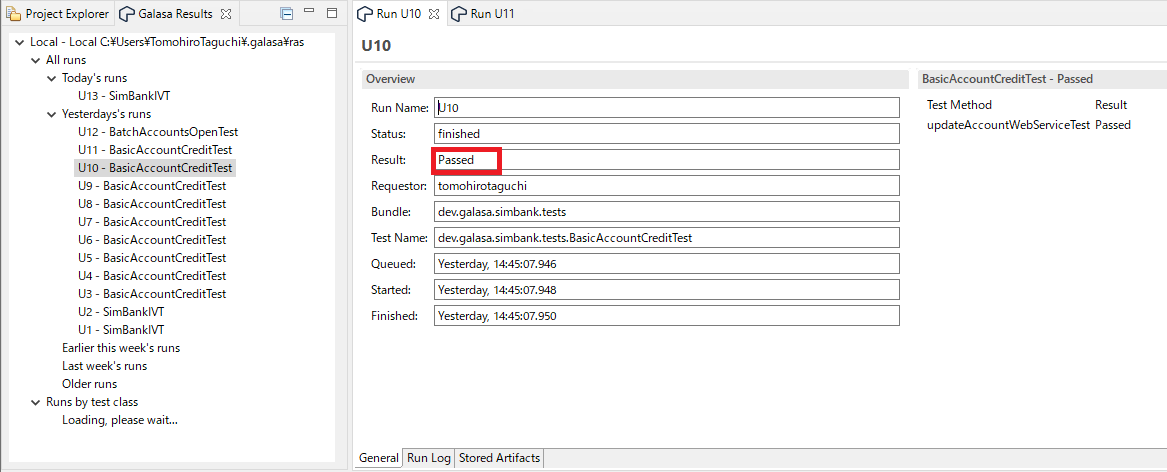Close the Galasa Results view
The width and height of the screenshot is (1167, 472).
(227, 14)
